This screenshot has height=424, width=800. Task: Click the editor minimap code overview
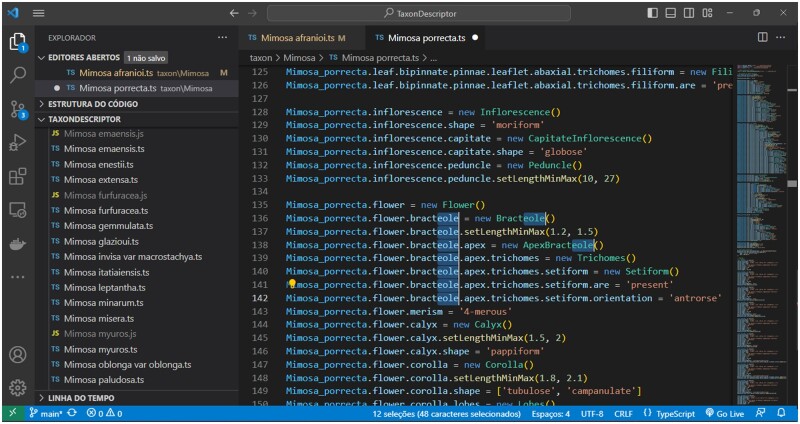click(761, 235)
